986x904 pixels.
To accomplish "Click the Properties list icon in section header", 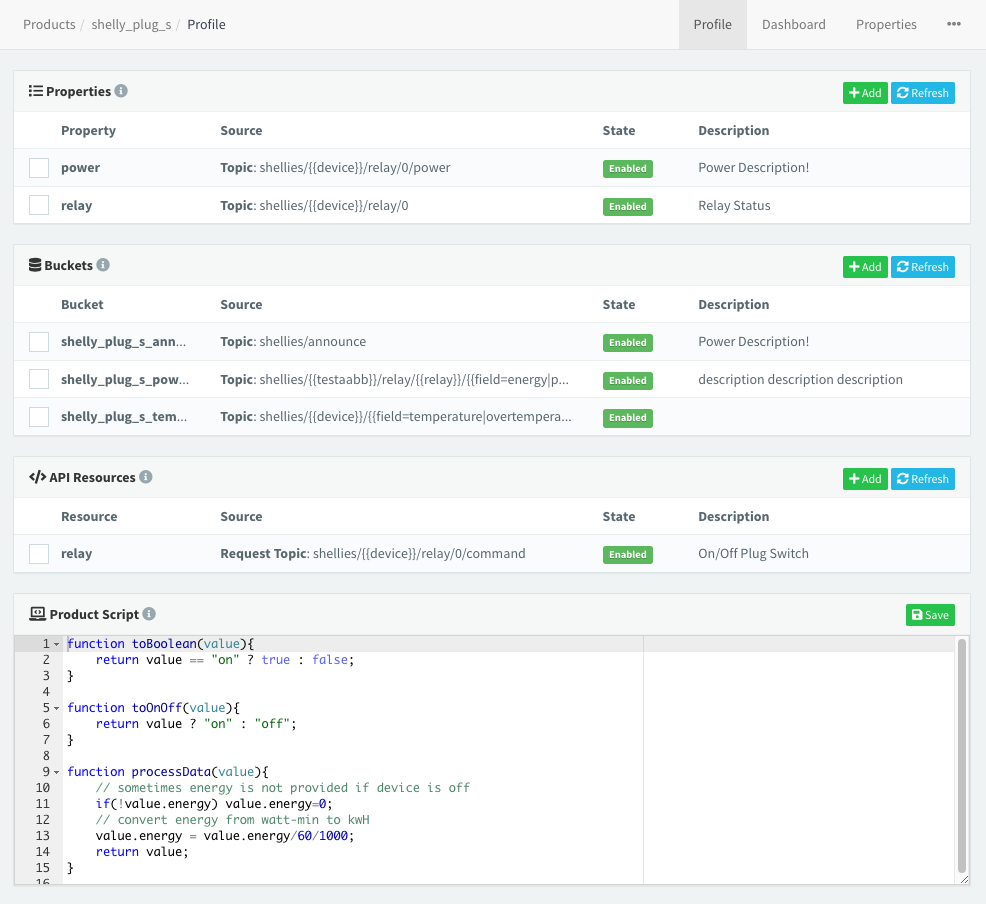I will pos(36,91).
